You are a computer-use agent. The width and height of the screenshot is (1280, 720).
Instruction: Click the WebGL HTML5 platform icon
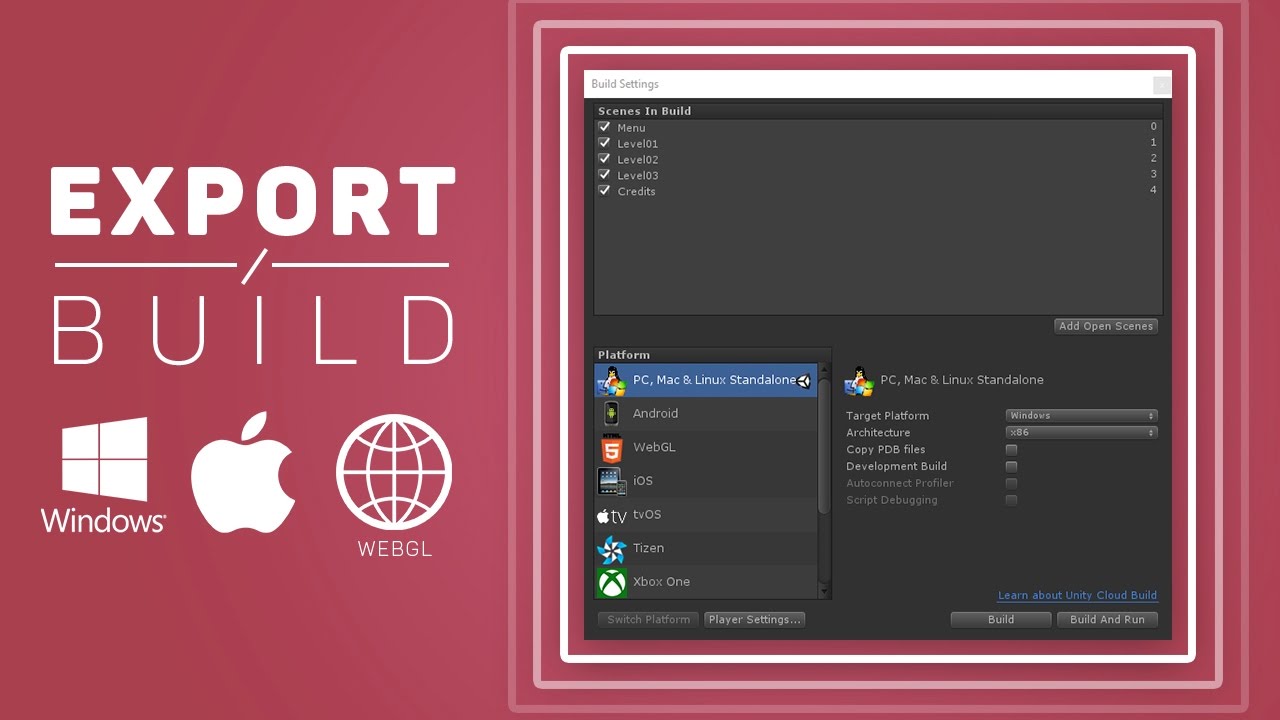coord(611,447)
